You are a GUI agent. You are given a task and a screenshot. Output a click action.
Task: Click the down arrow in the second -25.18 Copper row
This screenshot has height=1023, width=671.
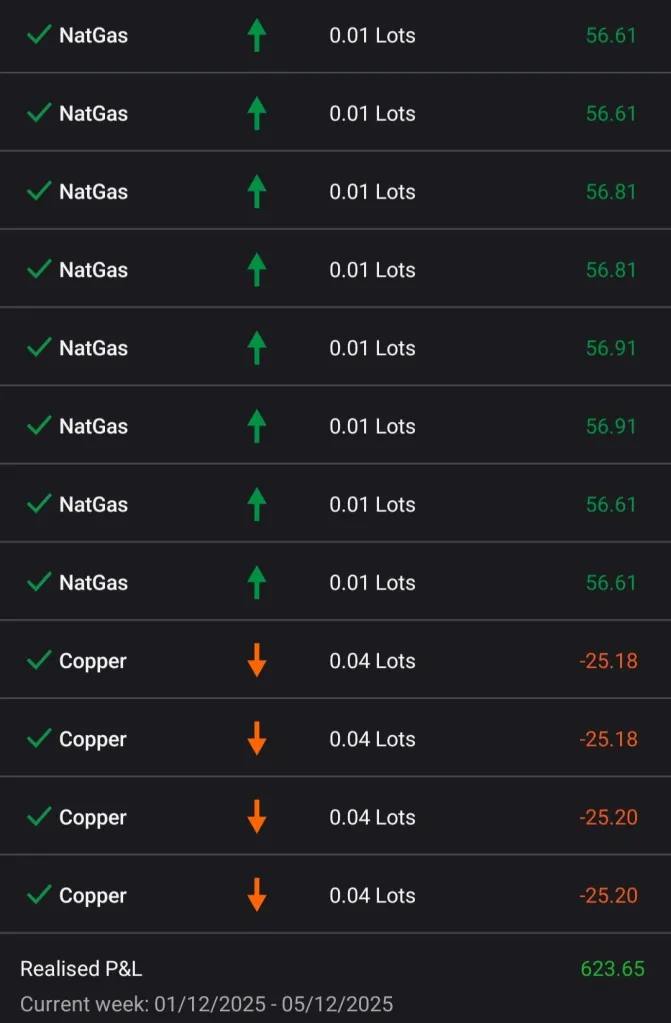click(257, 739)
